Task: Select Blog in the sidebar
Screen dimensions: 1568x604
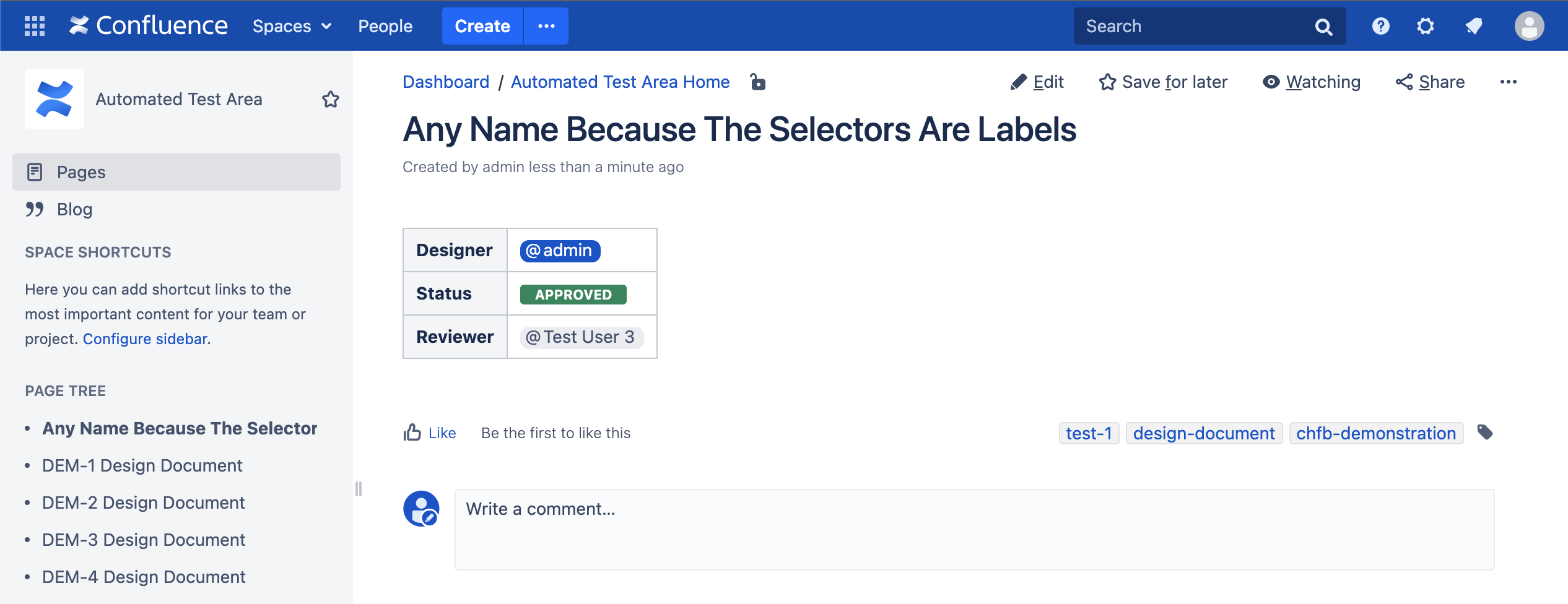Action: click(74, 209)
